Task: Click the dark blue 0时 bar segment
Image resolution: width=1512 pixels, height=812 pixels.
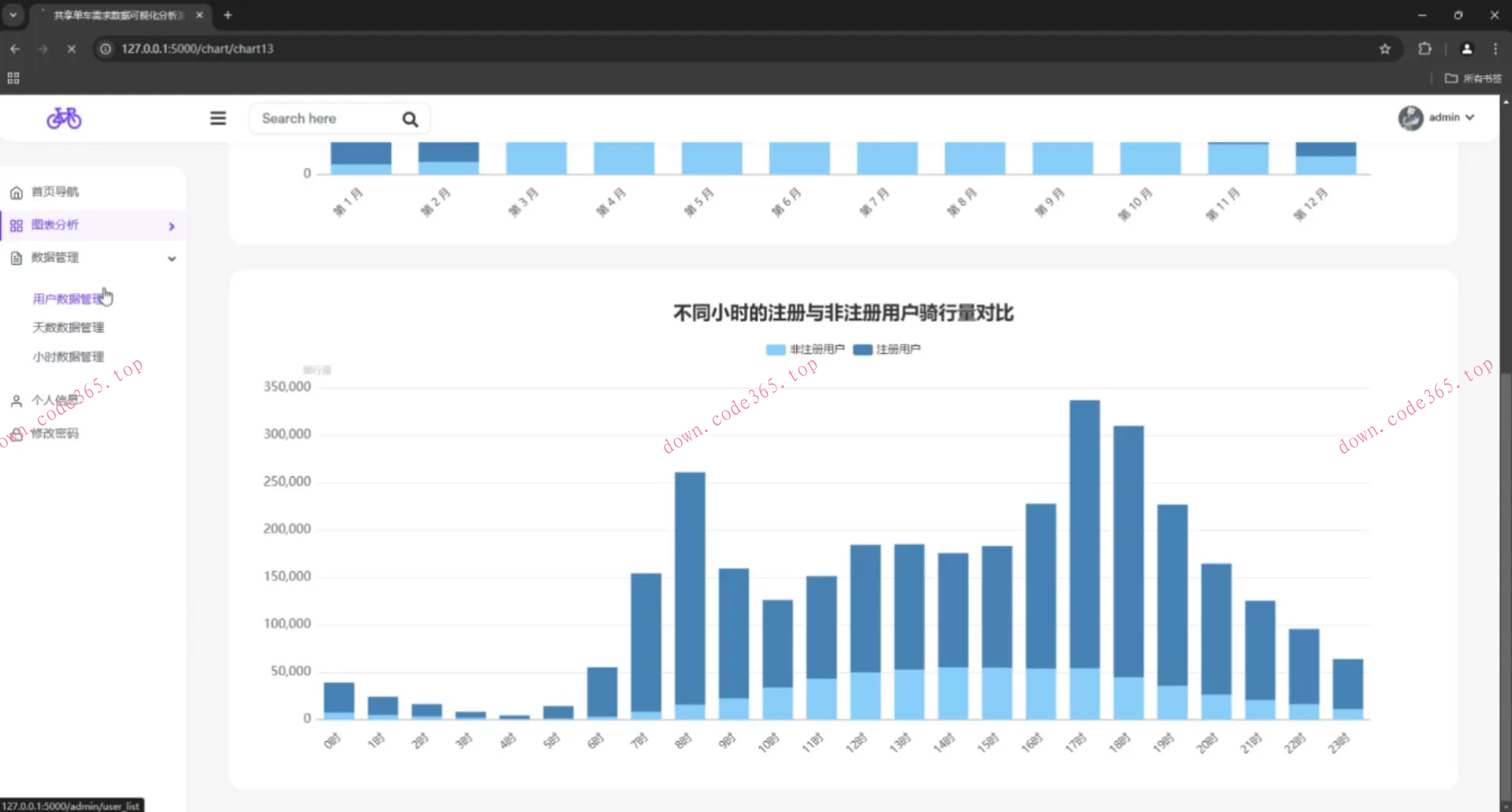Action: pos(339,698)
